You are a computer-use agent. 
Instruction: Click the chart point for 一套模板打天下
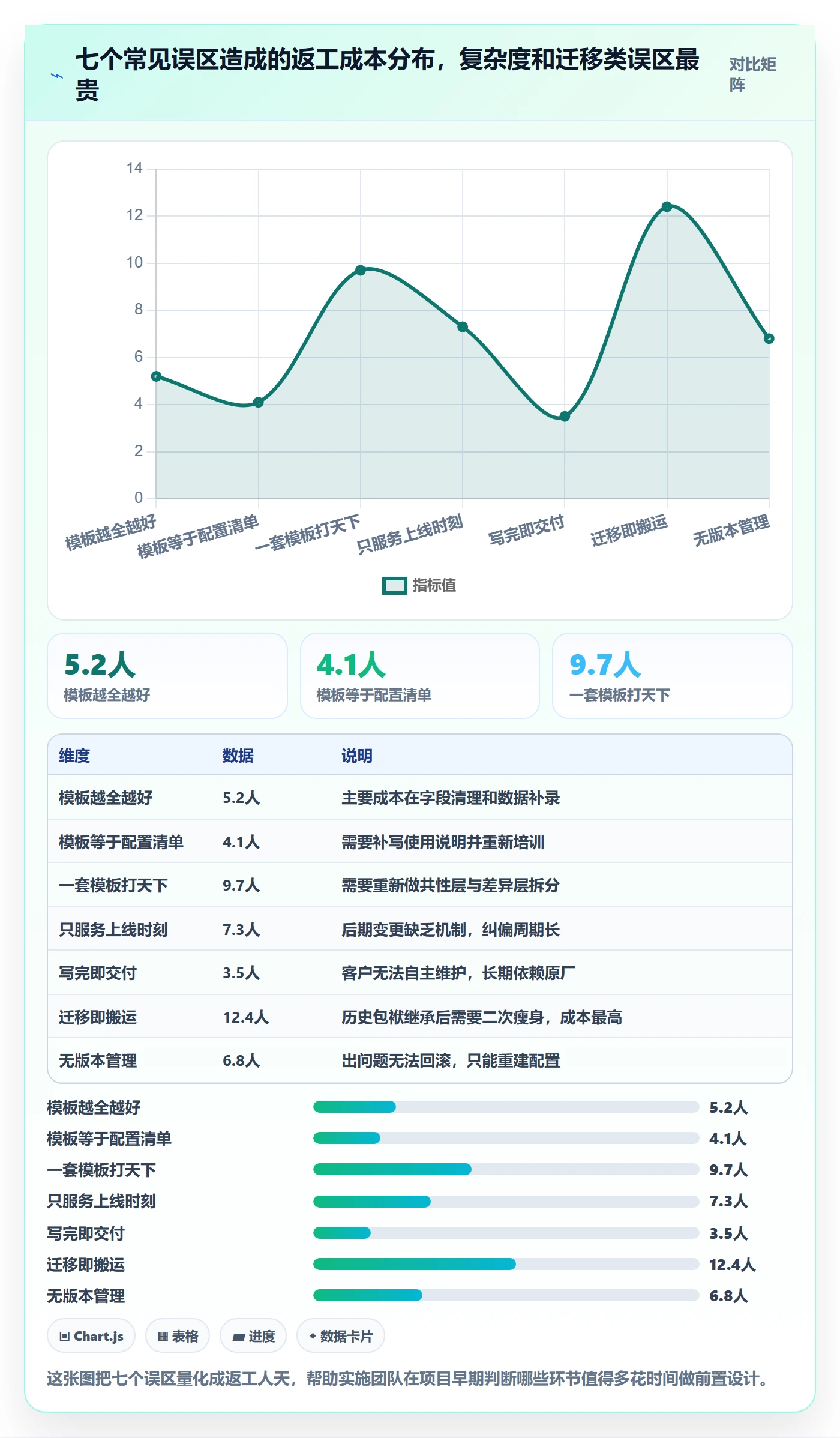point(360,271)
